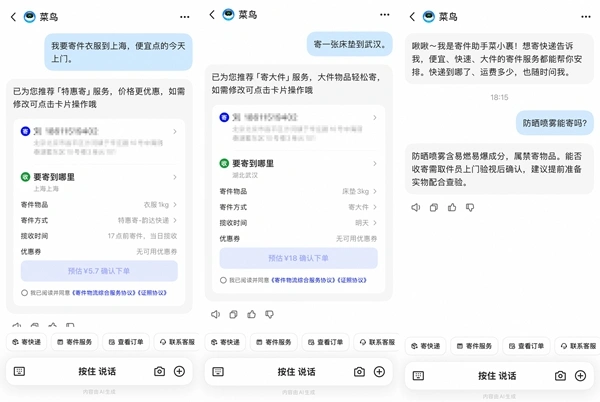Play the 防晒喷雾 answer aloud with the speaker icon
Screen dimensions: 600x402
(x=416, y=207)
